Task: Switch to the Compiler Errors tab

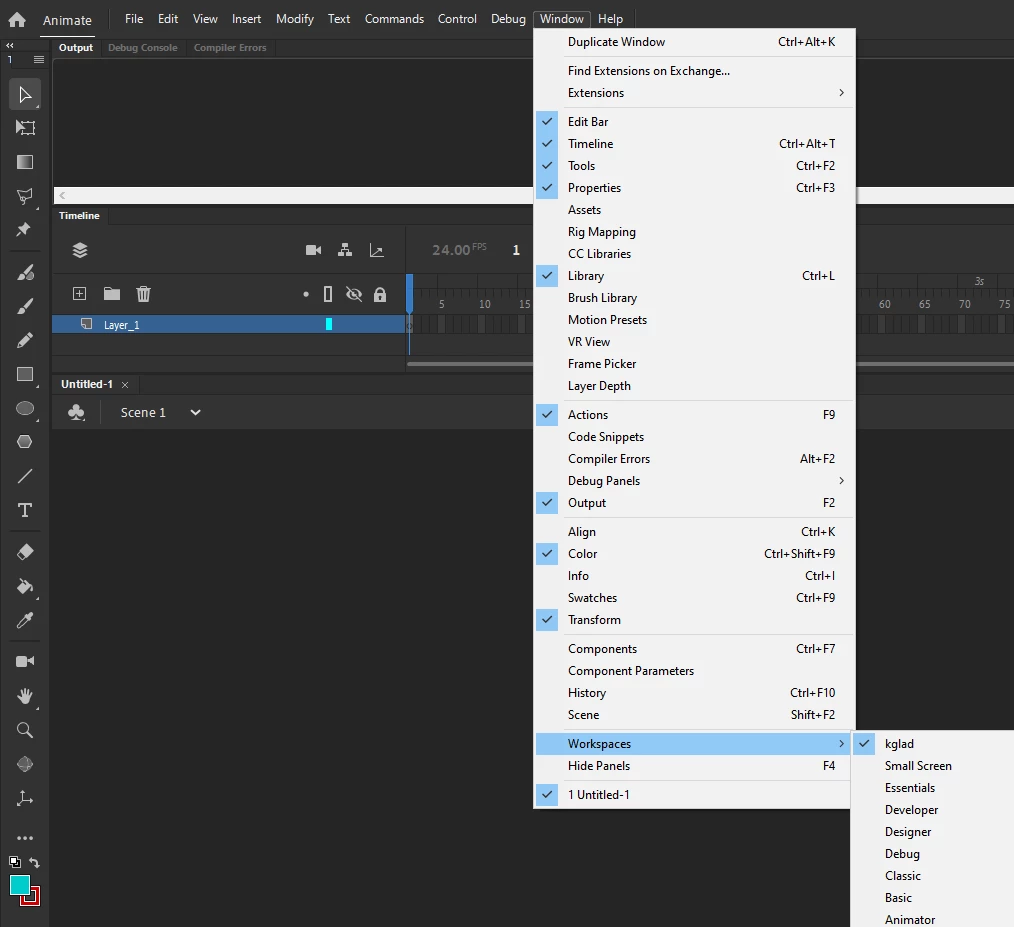Action: point(230,48)
